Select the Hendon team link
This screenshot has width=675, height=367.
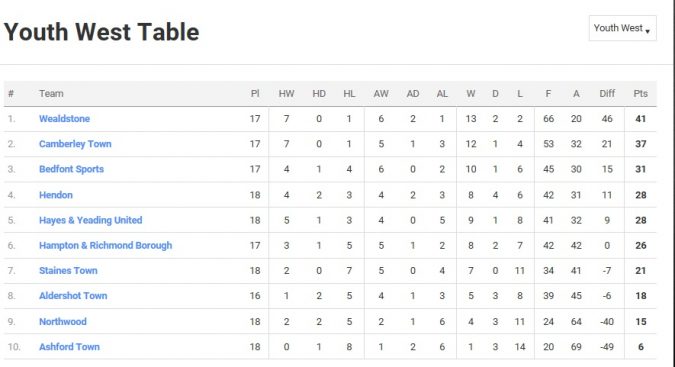[x=56, y=195]
